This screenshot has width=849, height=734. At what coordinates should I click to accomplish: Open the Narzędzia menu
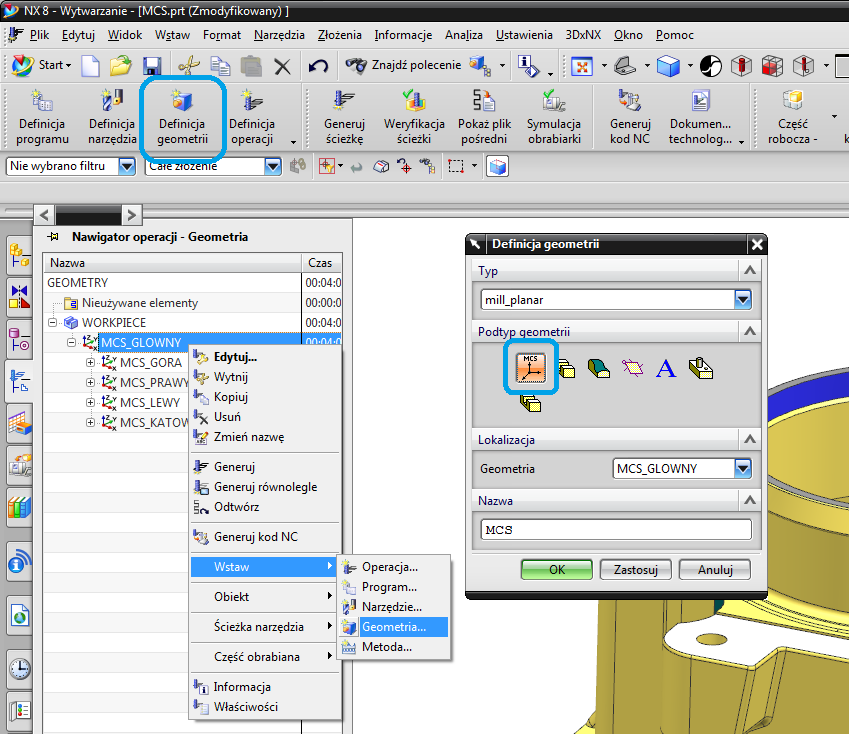279,35
